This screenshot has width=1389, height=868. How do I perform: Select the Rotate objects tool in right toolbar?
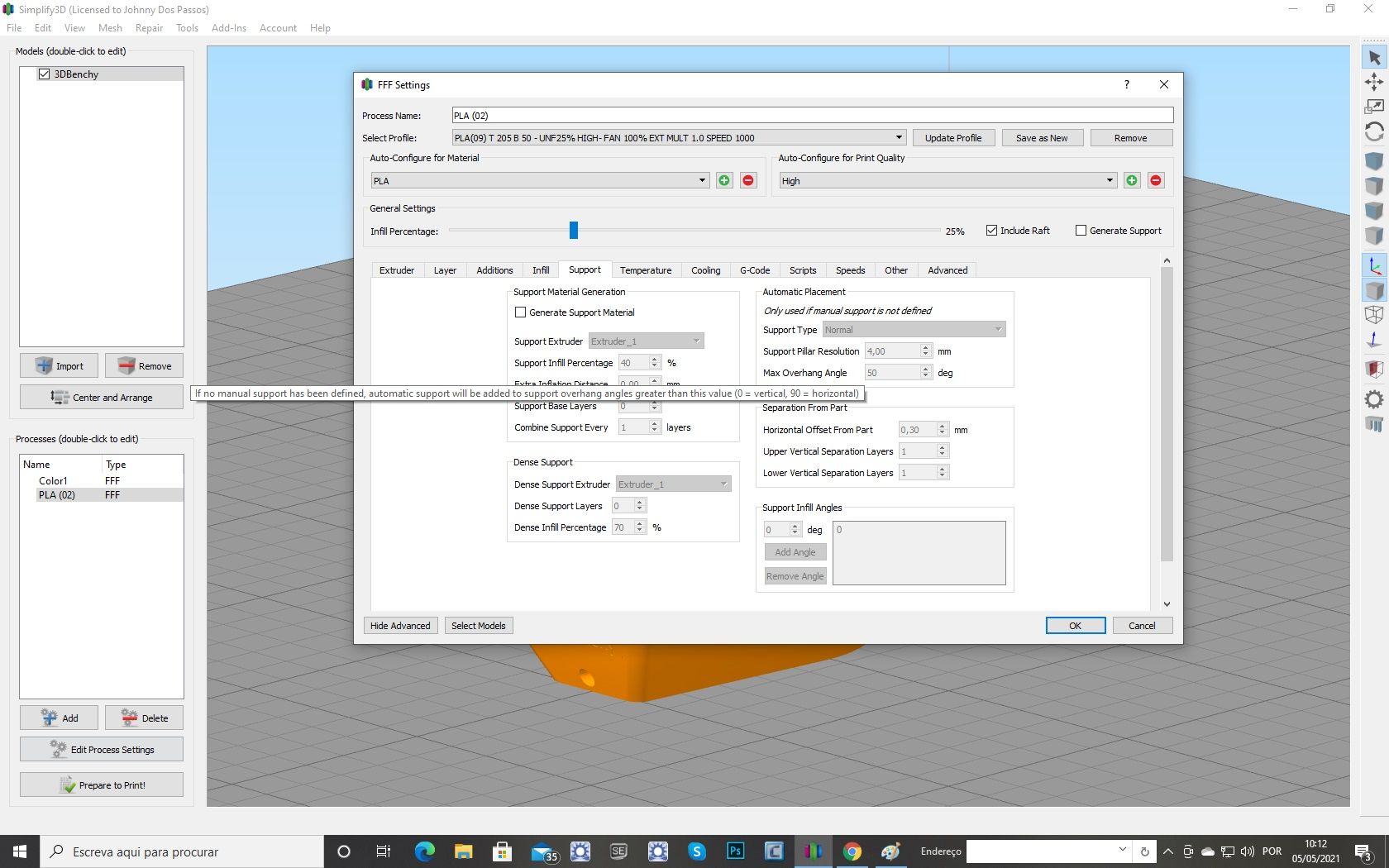click(x=1373, y=132)
